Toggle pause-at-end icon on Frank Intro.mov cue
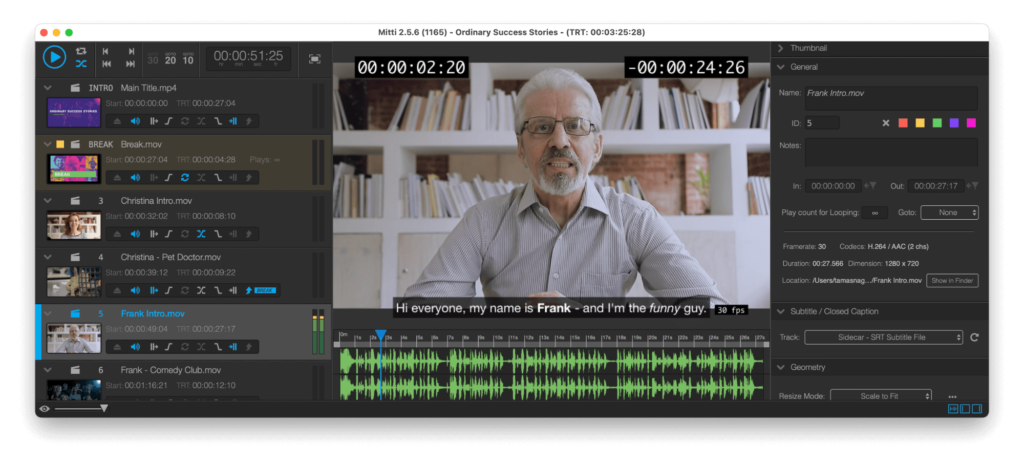1024x464 pixels. [232, 346]
